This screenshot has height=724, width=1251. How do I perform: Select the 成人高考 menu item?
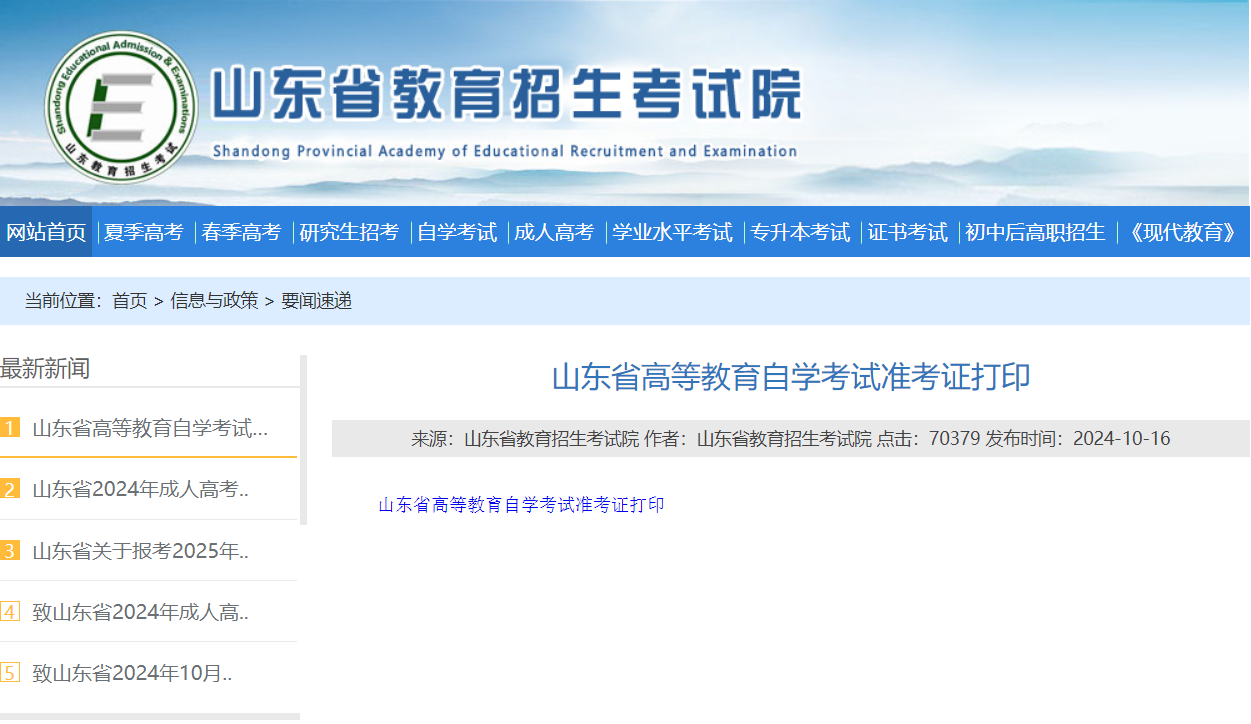pyautogui.click(x=554, y=232)
